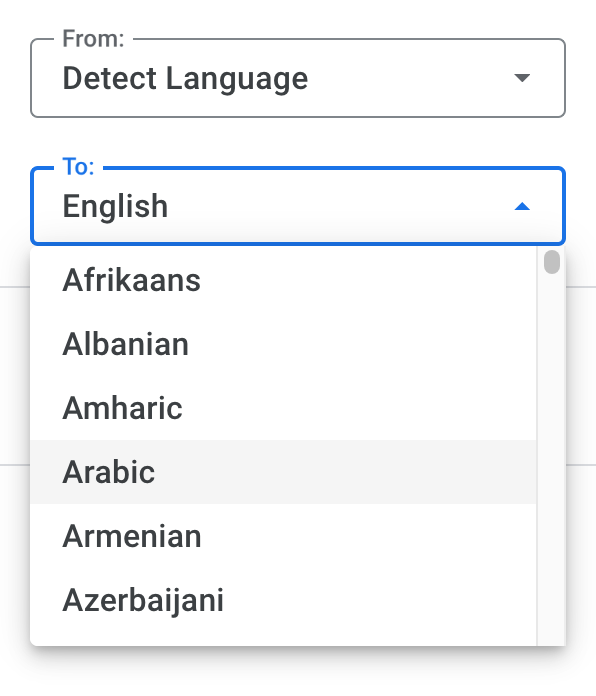Viewport: 596px width, 696px height.
Task: Select Azerbaijani language option
Action: [x=283, y=600]
